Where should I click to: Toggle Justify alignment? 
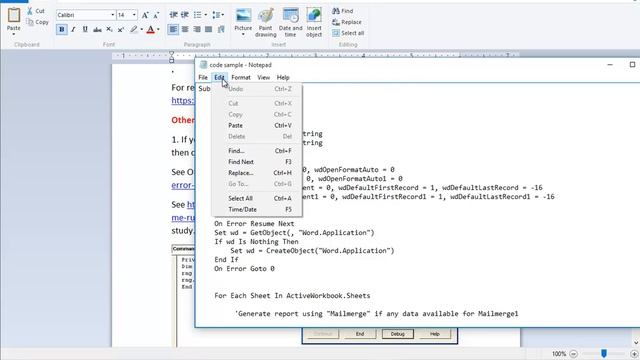pyautogui.click(x=209, y=29)
